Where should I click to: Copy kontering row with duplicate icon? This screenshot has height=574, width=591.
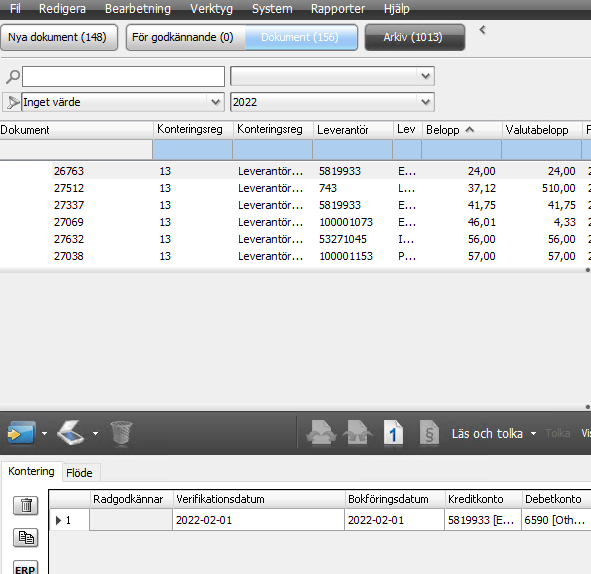26,537
